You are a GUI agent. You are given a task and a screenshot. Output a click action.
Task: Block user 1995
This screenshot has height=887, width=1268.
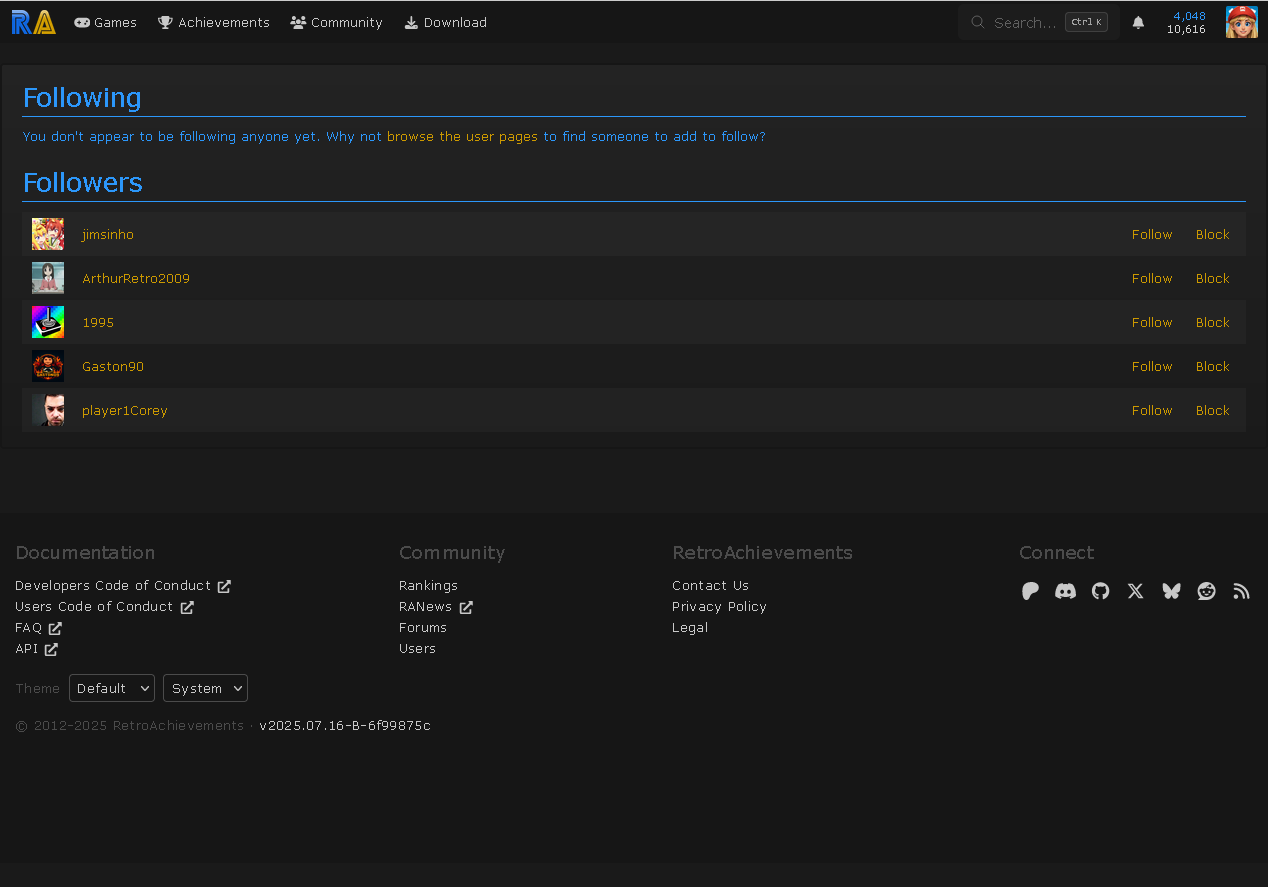click(x=1213, y=322)
